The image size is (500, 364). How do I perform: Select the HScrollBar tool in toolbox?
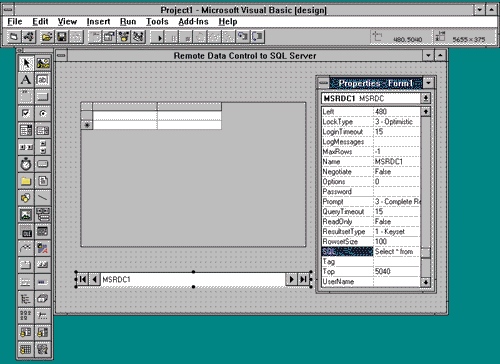point(26,147)
